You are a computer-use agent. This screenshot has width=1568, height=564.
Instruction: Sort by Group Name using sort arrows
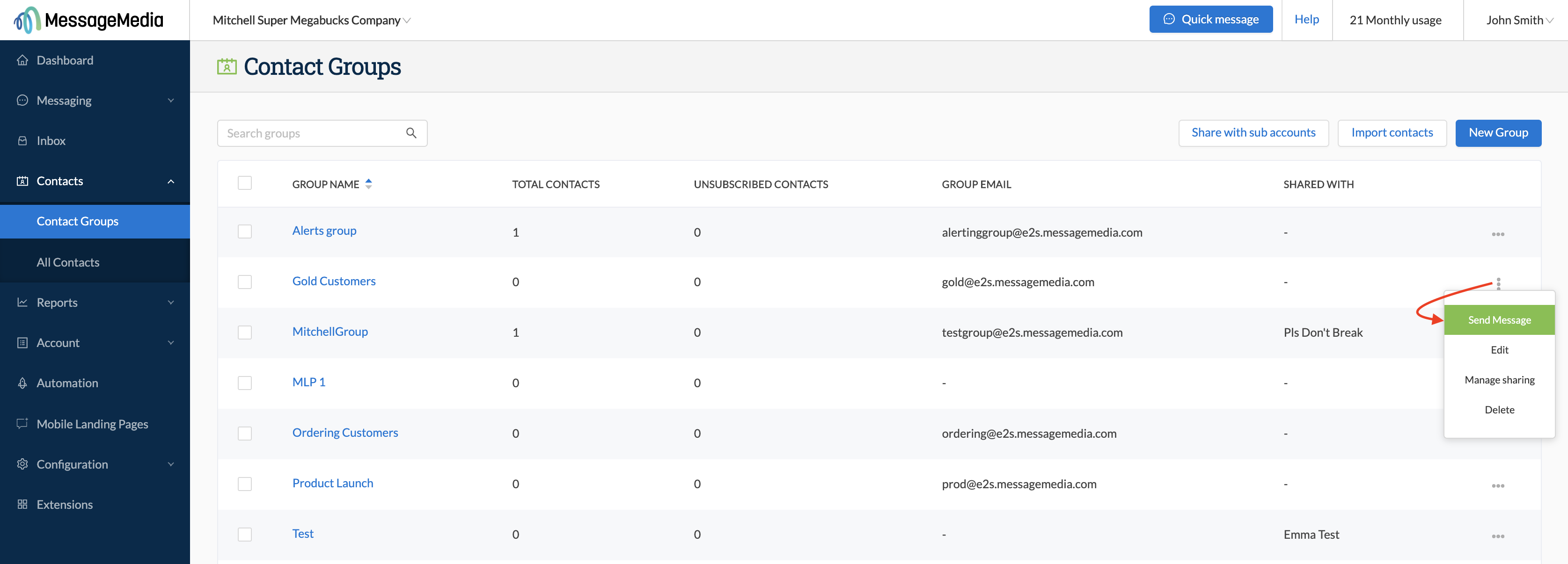368,184
